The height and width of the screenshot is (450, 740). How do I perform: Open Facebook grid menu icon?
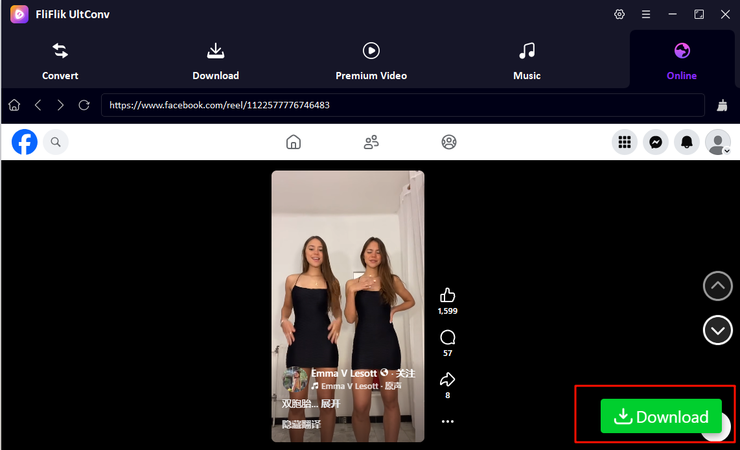[x=624, y=142]
